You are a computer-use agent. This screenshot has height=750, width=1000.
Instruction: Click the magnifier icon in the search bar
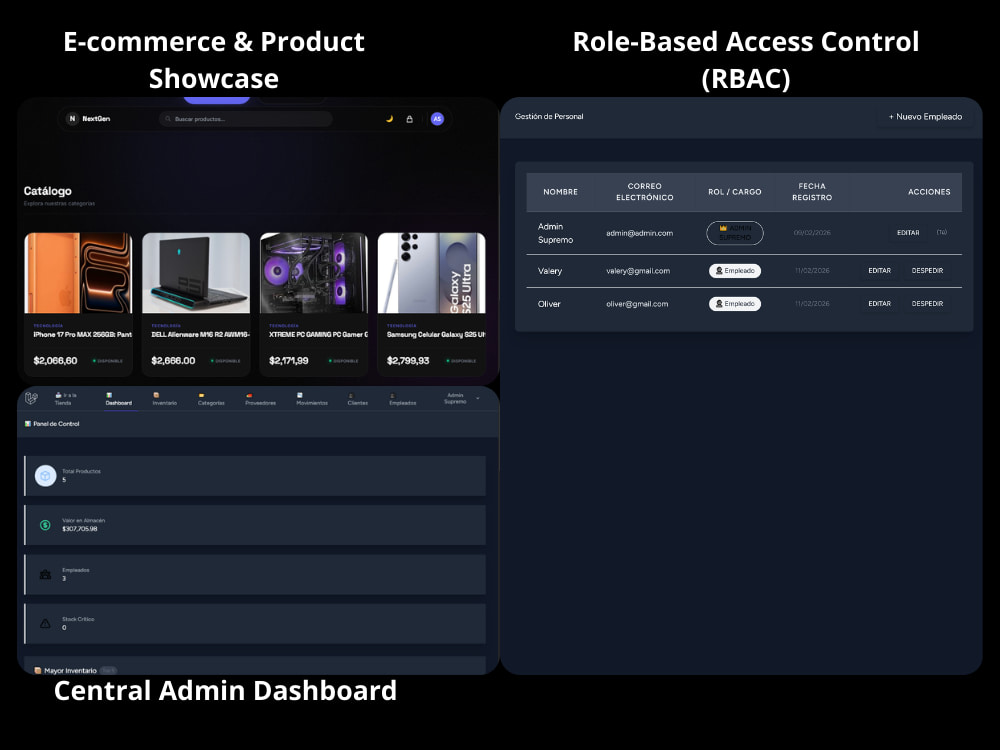coord(168,119)
